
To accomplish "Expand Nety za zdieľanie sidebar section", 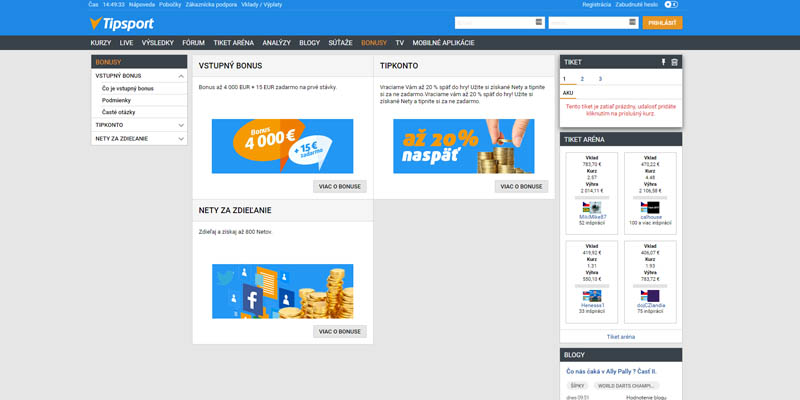I will (x=181, y=139).
